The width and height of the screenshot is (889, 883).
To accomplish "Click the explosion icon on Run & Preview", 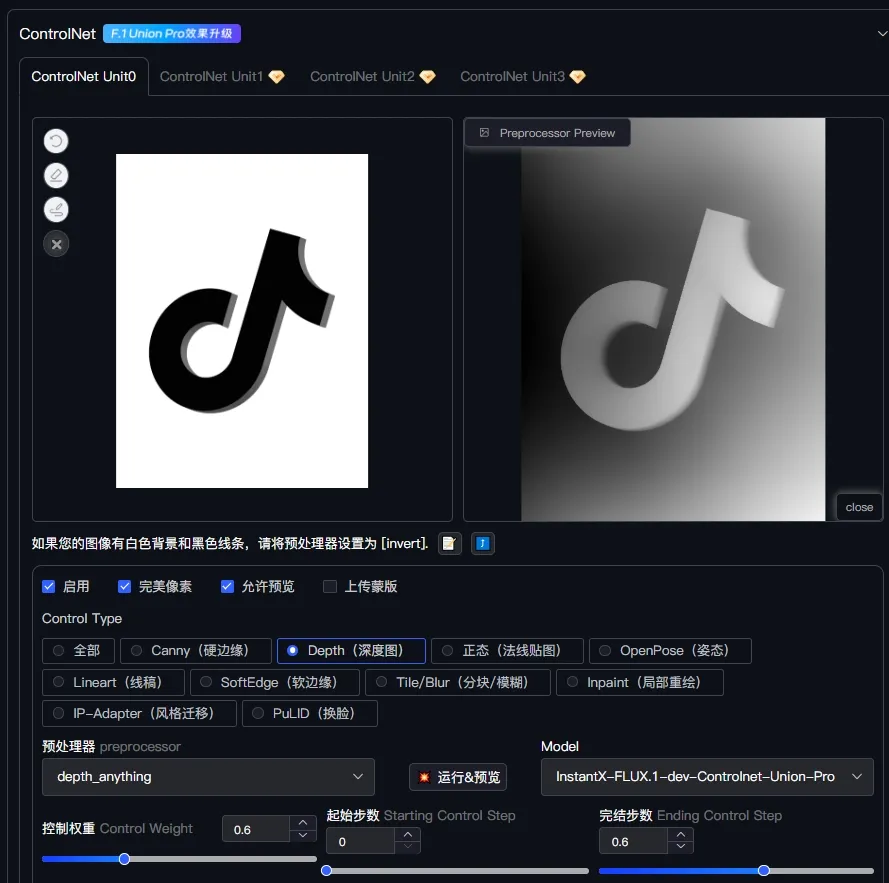I will (x=424, y=776).
